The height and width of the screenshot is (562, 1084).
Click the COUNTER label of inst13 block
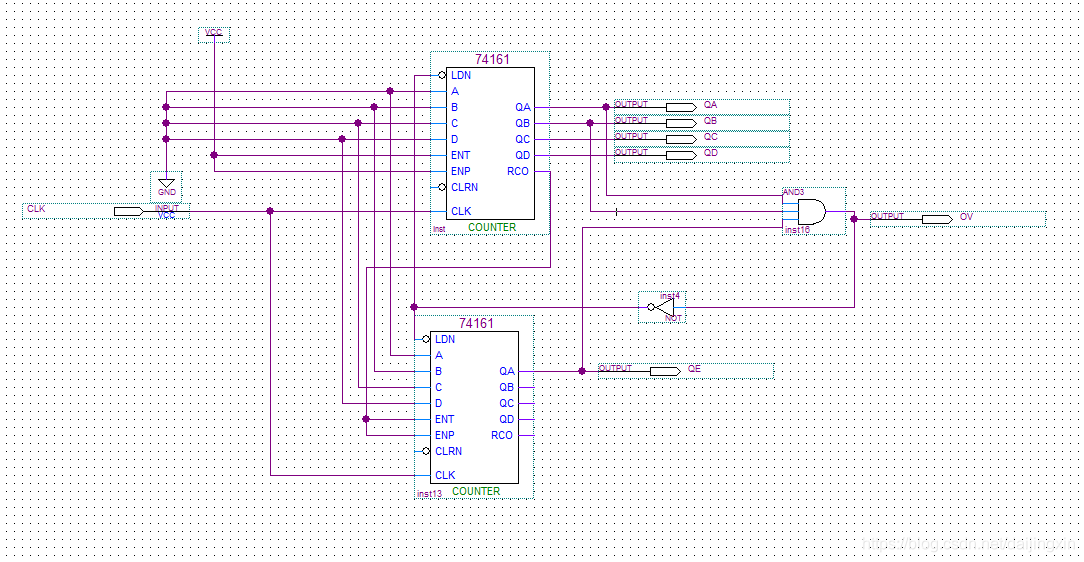point(476,491)
